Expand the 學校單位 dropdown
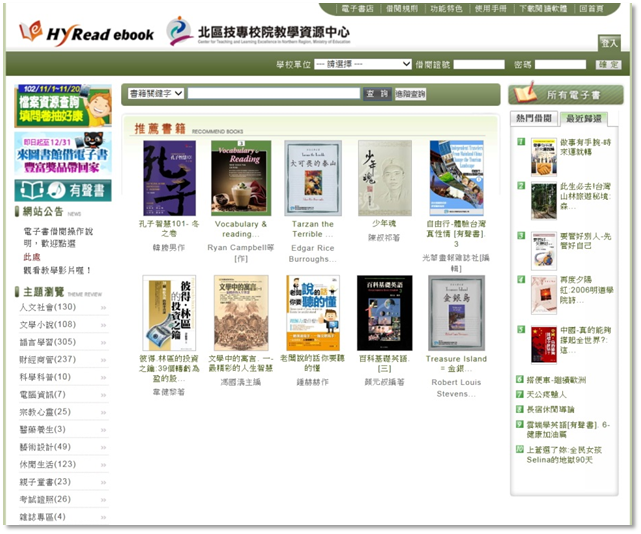Viewport: 641px width, 534px height. 363,64
